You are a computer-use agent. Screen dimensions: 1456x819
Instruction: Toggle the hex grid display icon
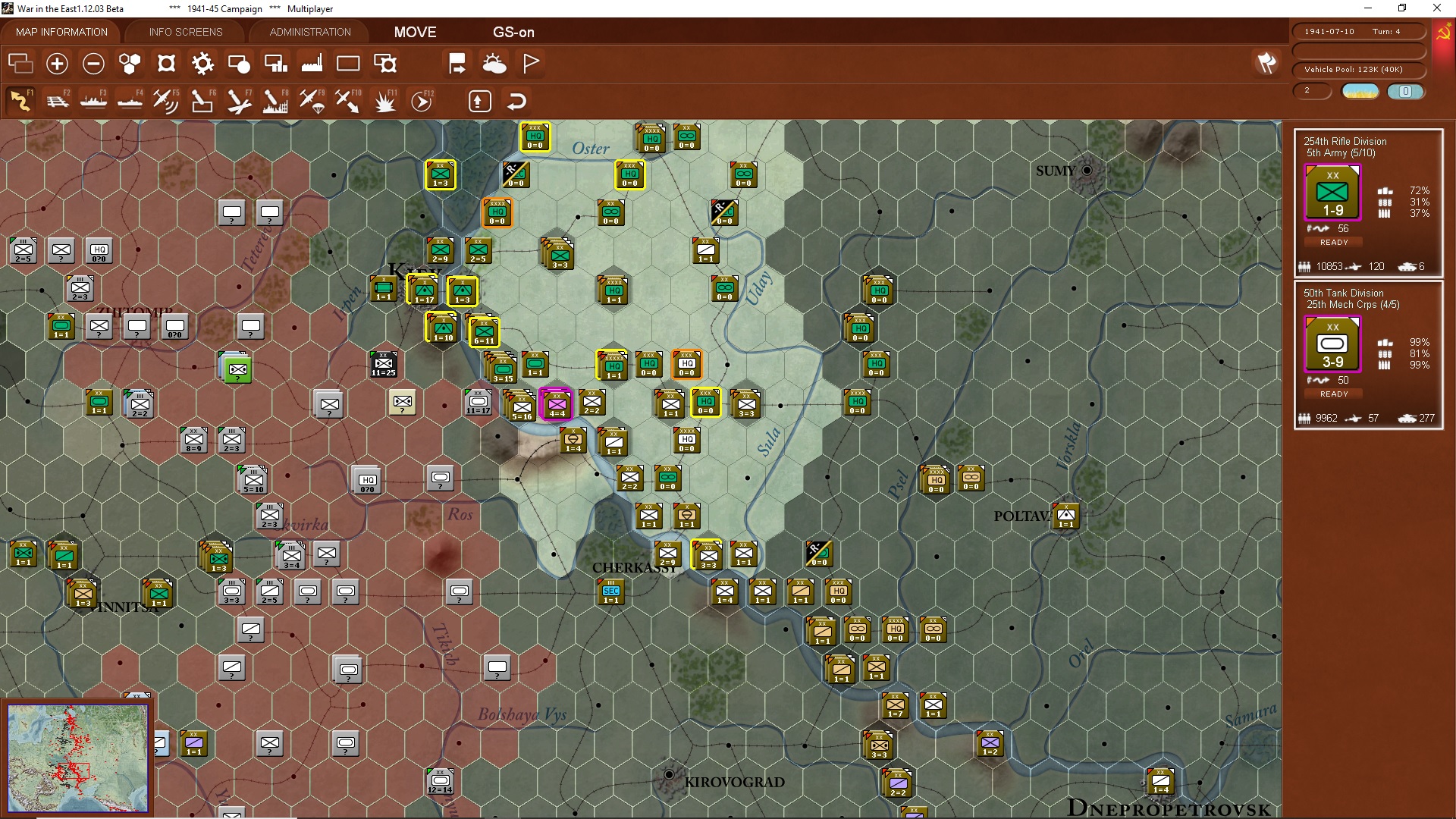click(x=130, y=64)
